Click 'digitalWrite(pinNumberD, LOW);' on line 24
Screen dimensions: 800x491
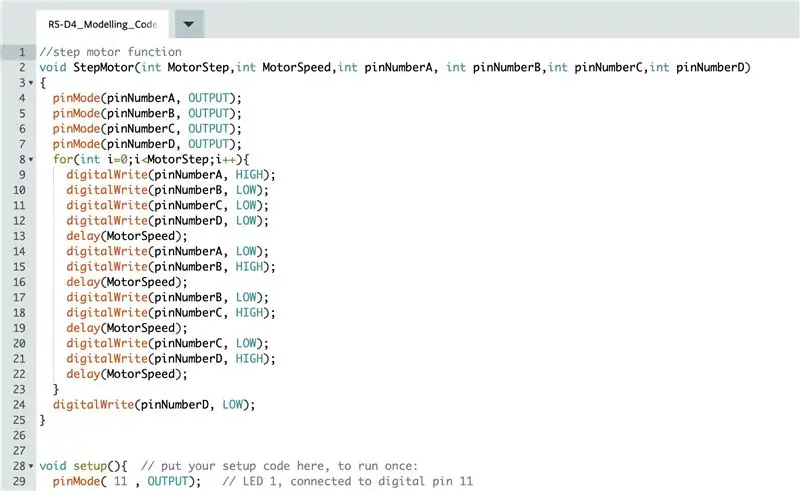(154, 405)
